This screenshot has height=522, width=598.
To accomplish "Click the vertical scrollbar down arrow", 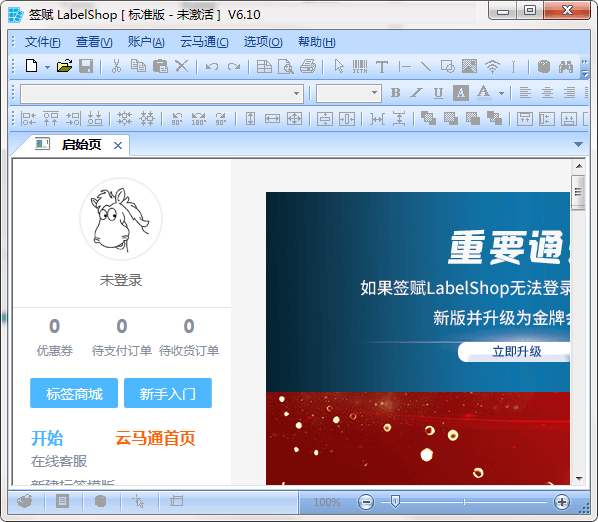I will 579,478.
